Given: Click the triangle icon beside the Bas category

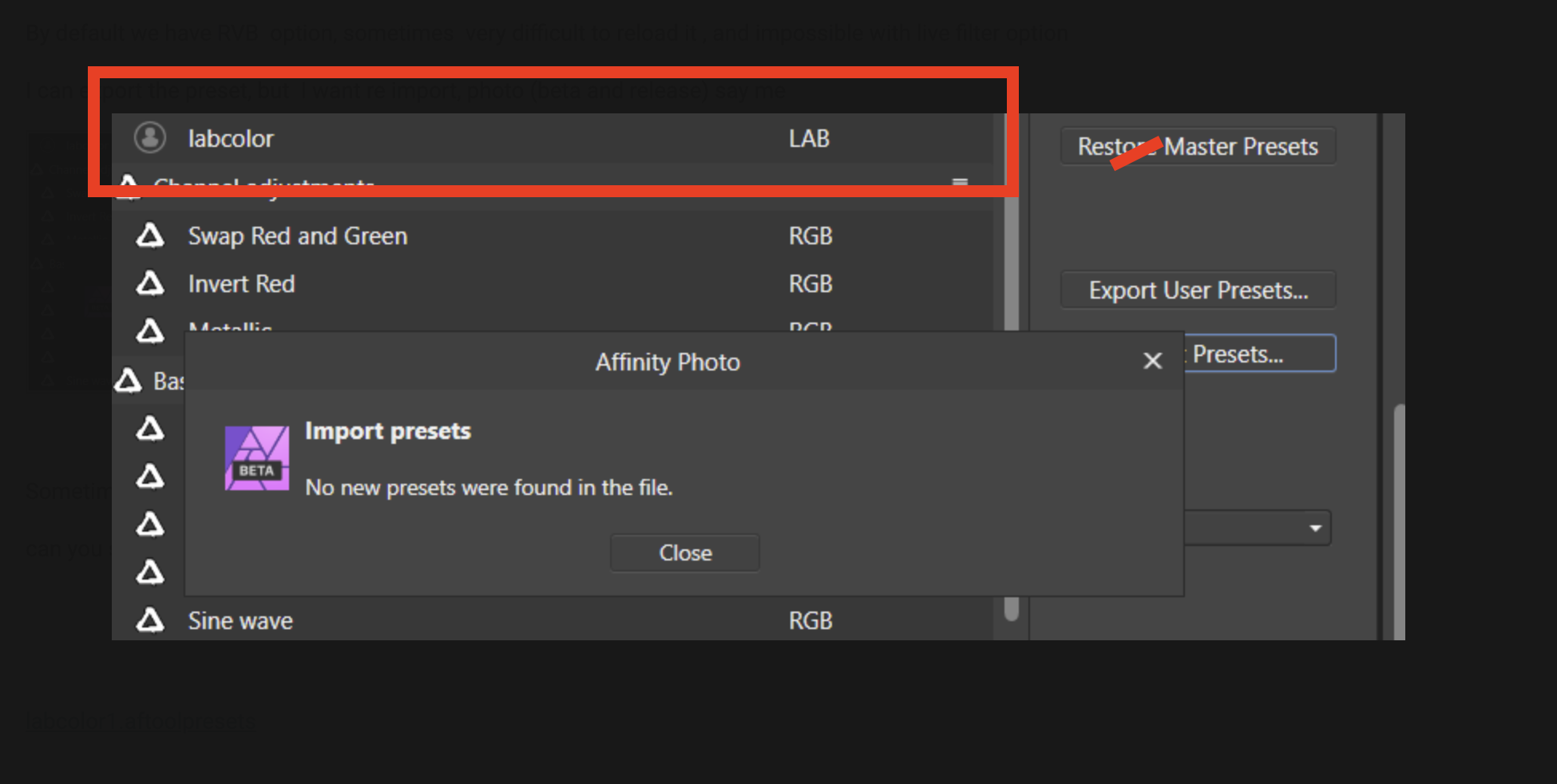Looking at the screenshot, I should point(128,380).
